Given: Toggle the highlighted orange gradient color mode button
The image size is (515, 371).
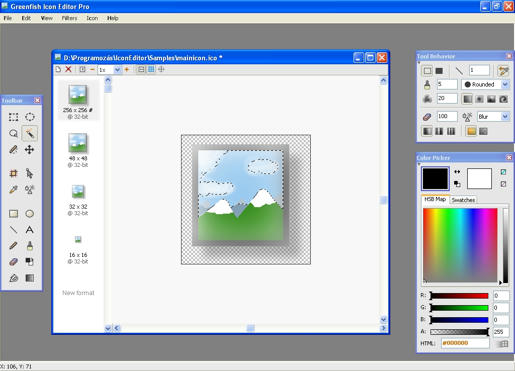Looking at the screenshot, I should click(471, 131).
